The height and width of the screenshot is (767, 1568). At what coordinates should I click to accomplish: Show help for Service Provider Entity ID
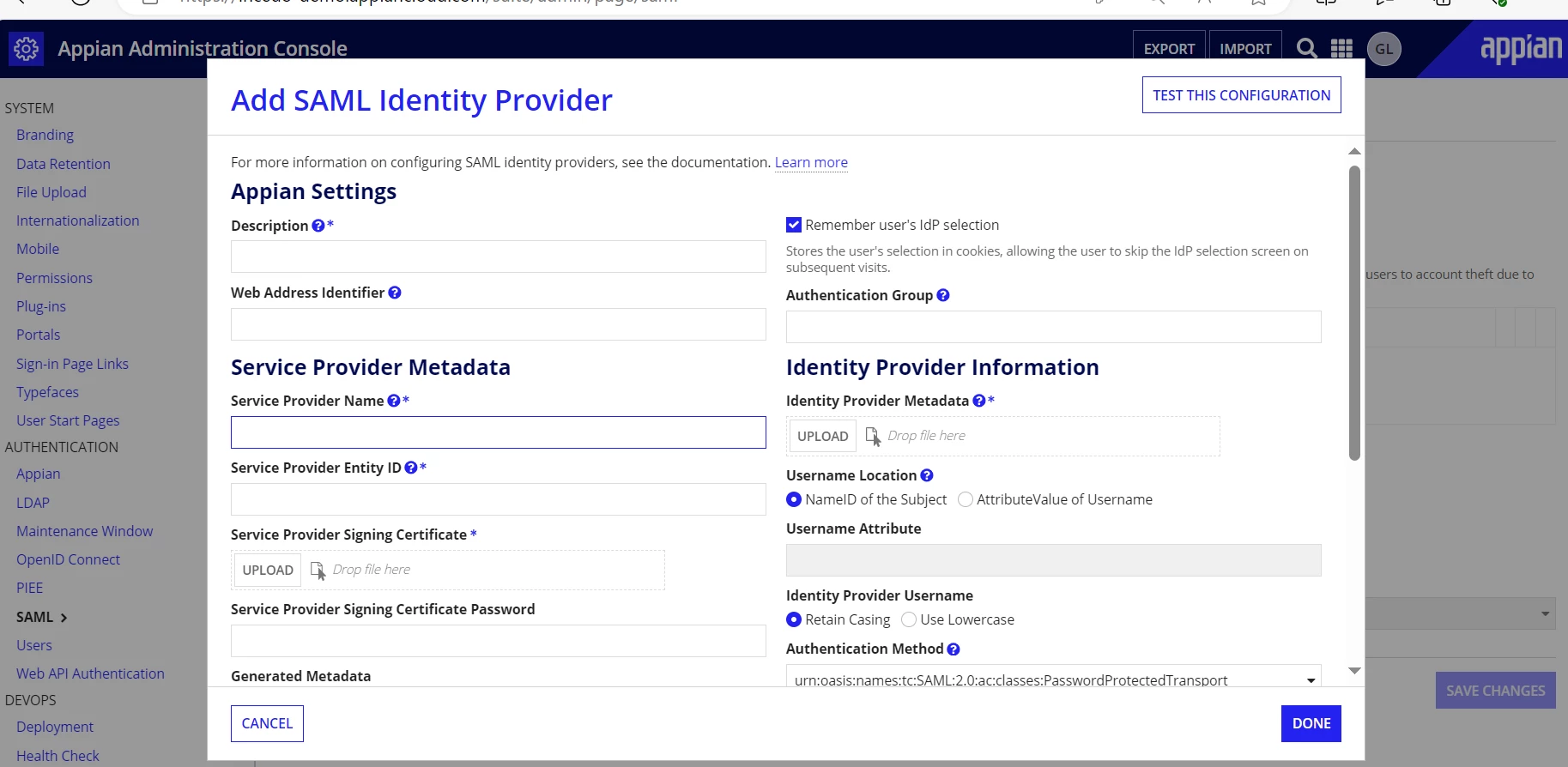tap(411, 468)
